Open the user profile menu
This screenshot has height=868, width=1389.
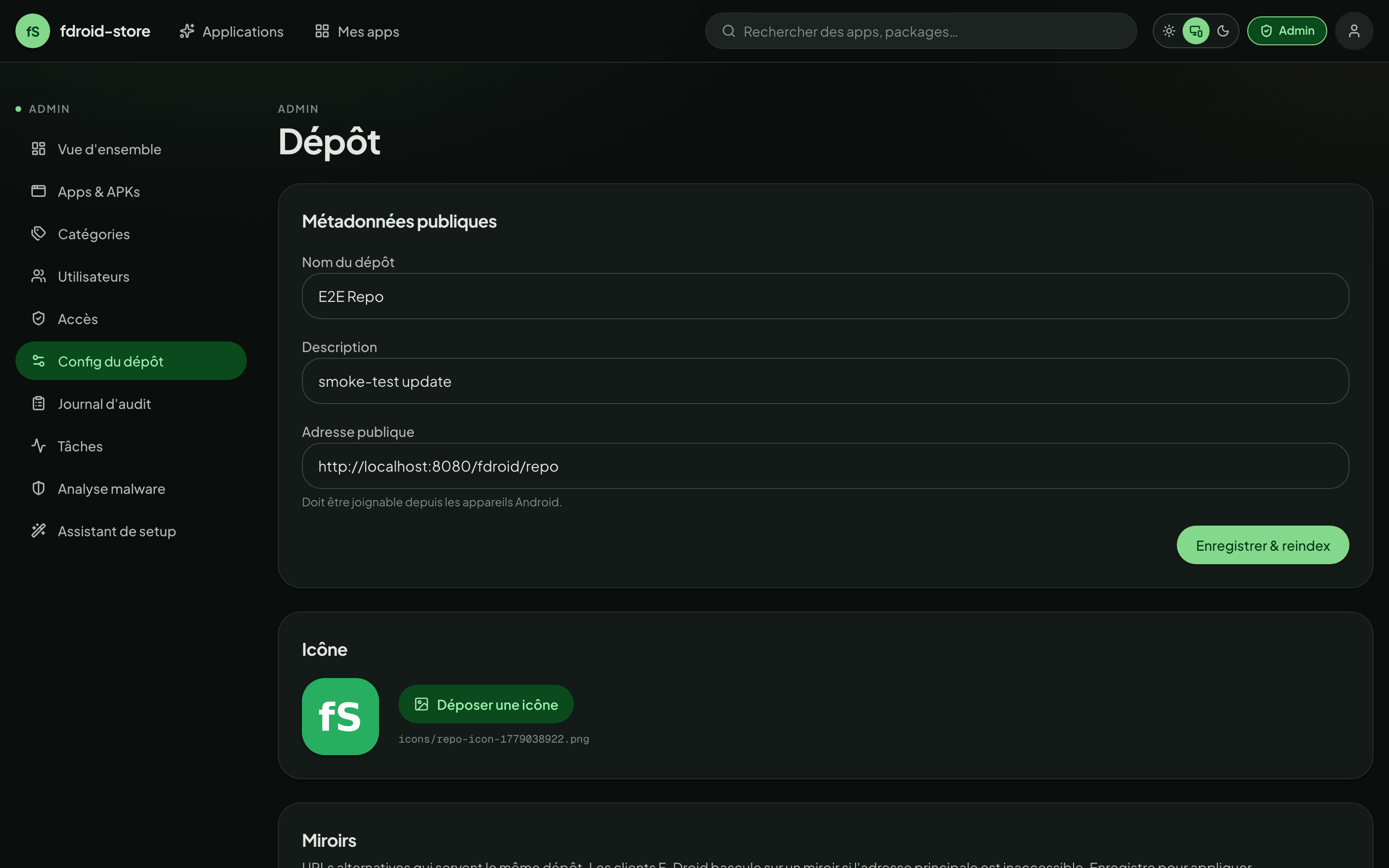1354,31
